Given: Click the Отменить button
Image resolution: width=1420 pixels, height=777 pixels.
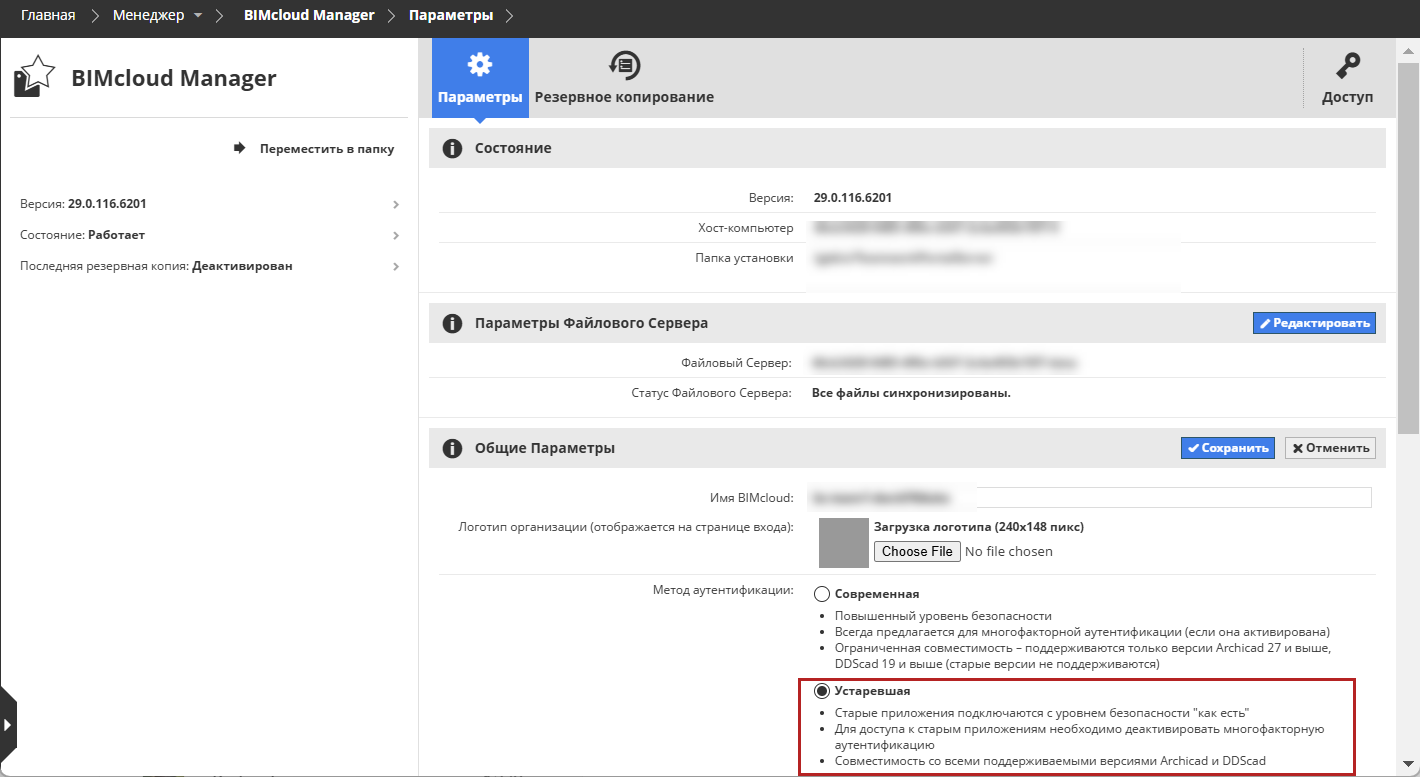Looking at the screenshot, I should point(1330,448).
